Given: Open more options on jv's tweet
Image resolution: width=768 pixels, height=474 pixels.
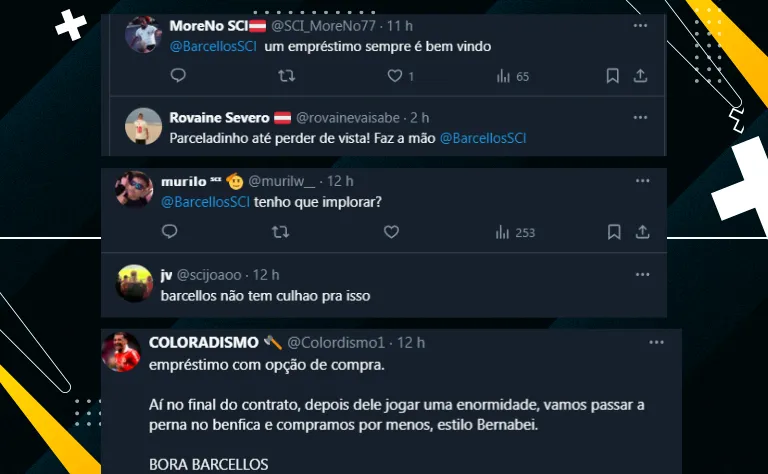Looking at the screenshot, I should pos(641,273).
